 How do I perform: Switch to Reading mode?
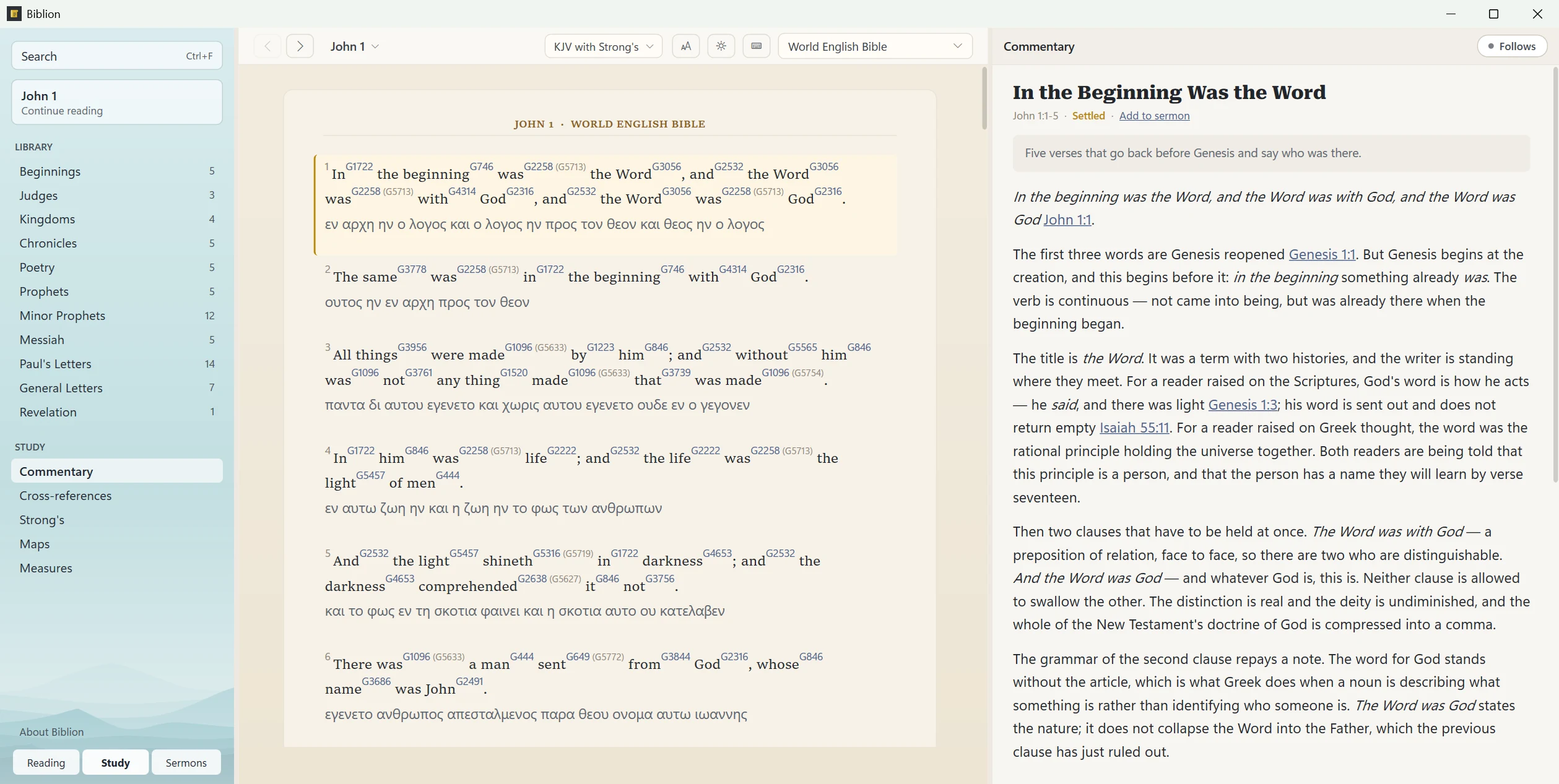(x=46, y=762)
